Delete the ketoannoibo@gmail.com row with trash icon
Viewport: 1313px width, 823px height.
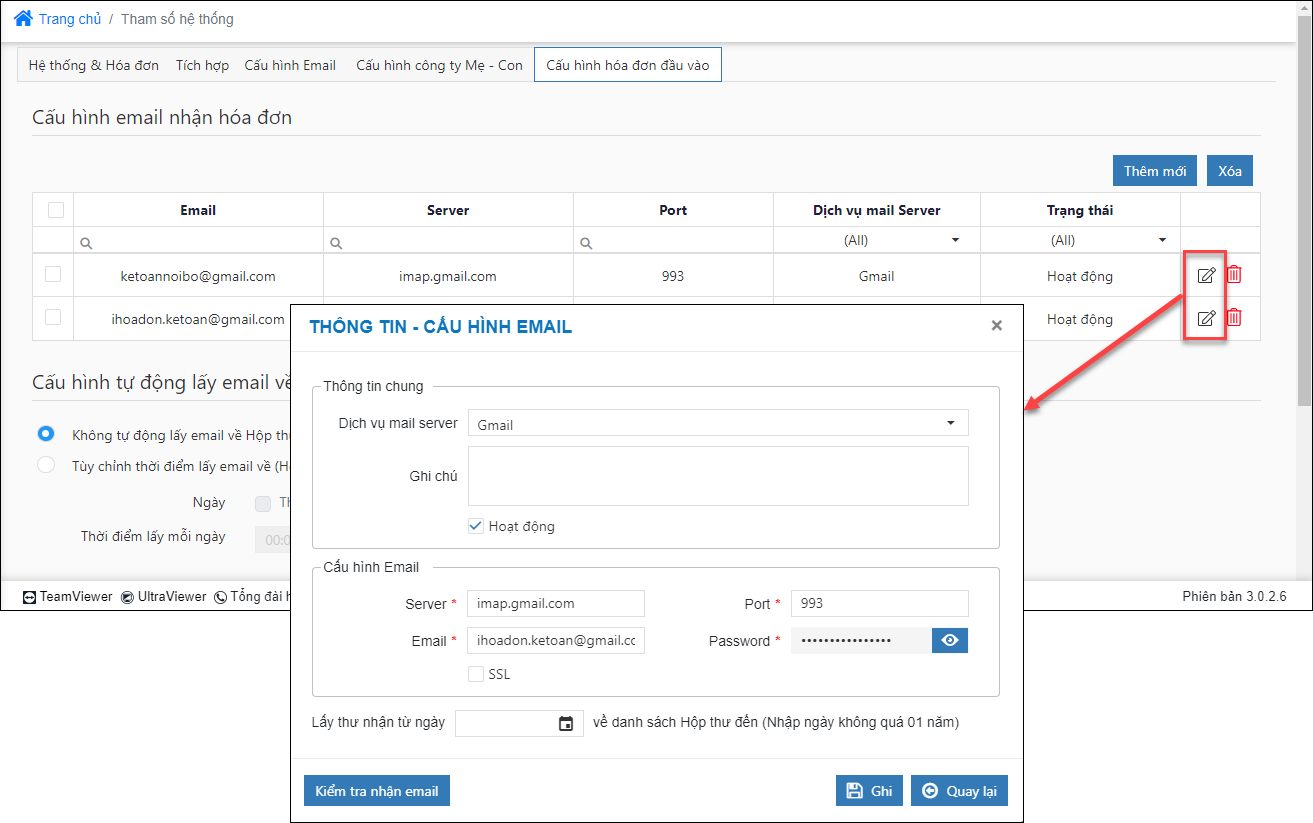(1234, 275)
